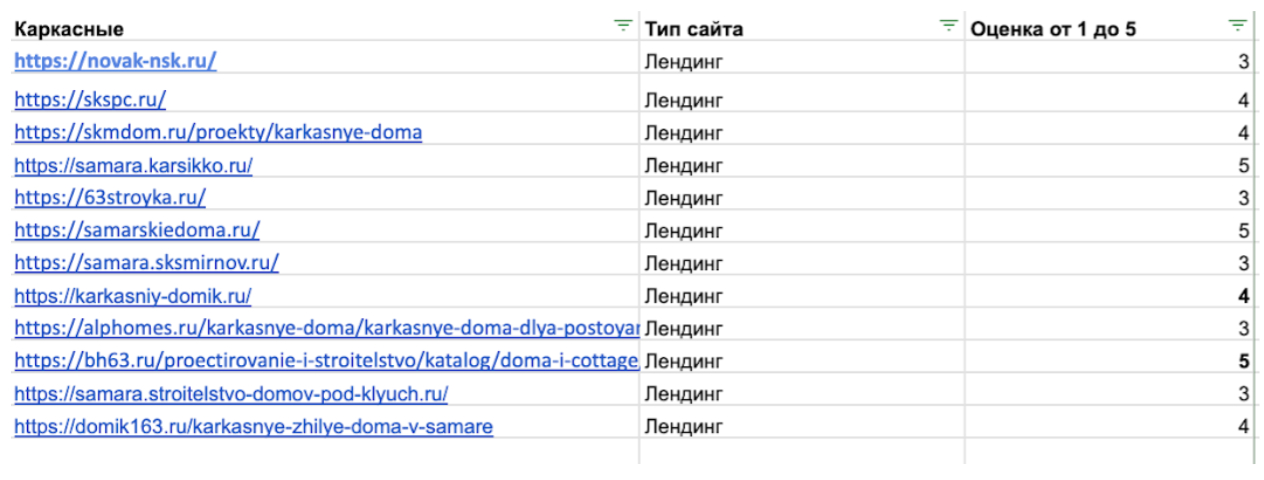1264x480 pixels.
Task: Open the bh63.ru katalog link
Action: tap(326, 361)
